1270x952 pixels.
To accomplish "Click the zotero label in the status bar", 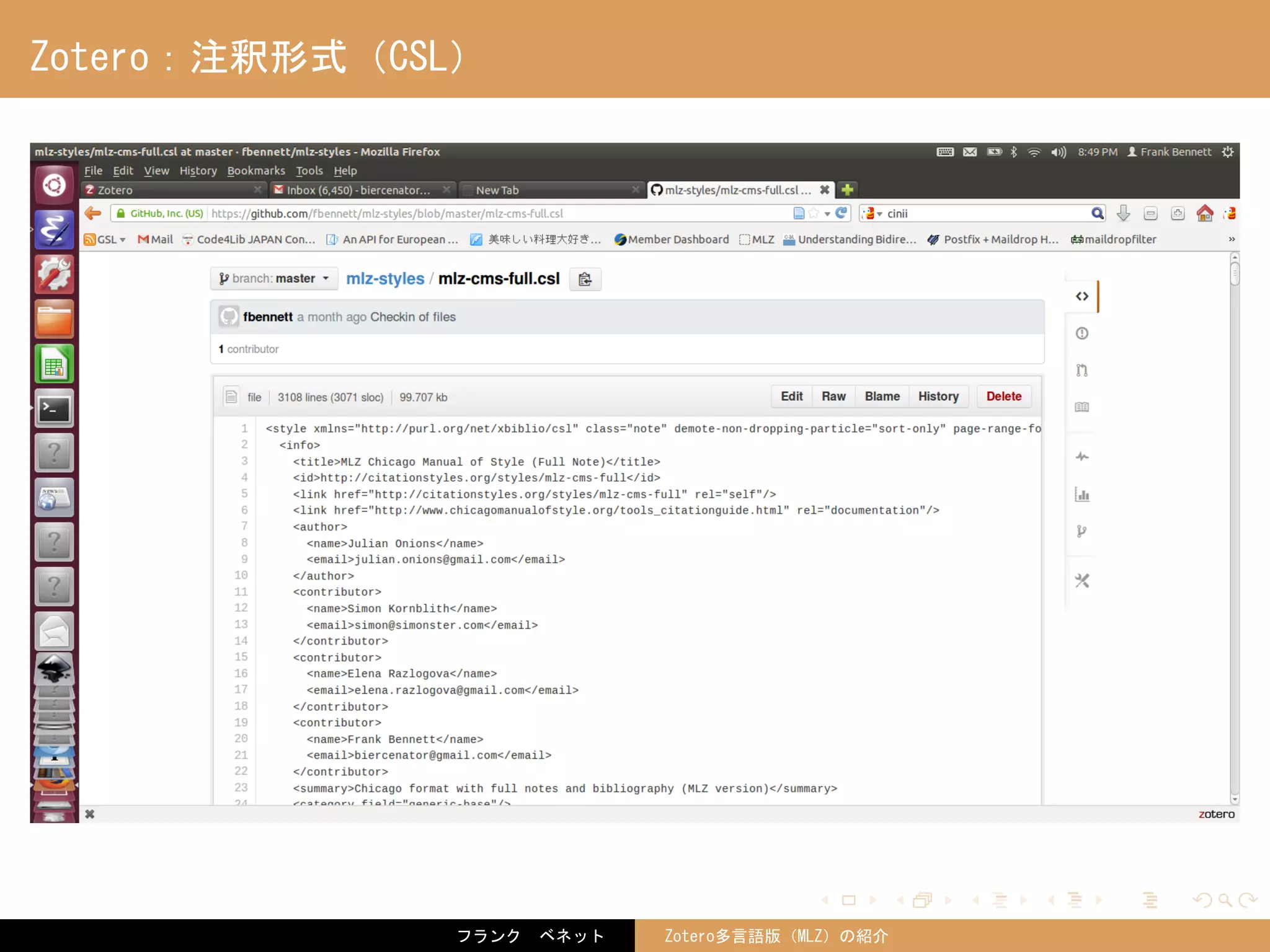I will pos(1216,814).
